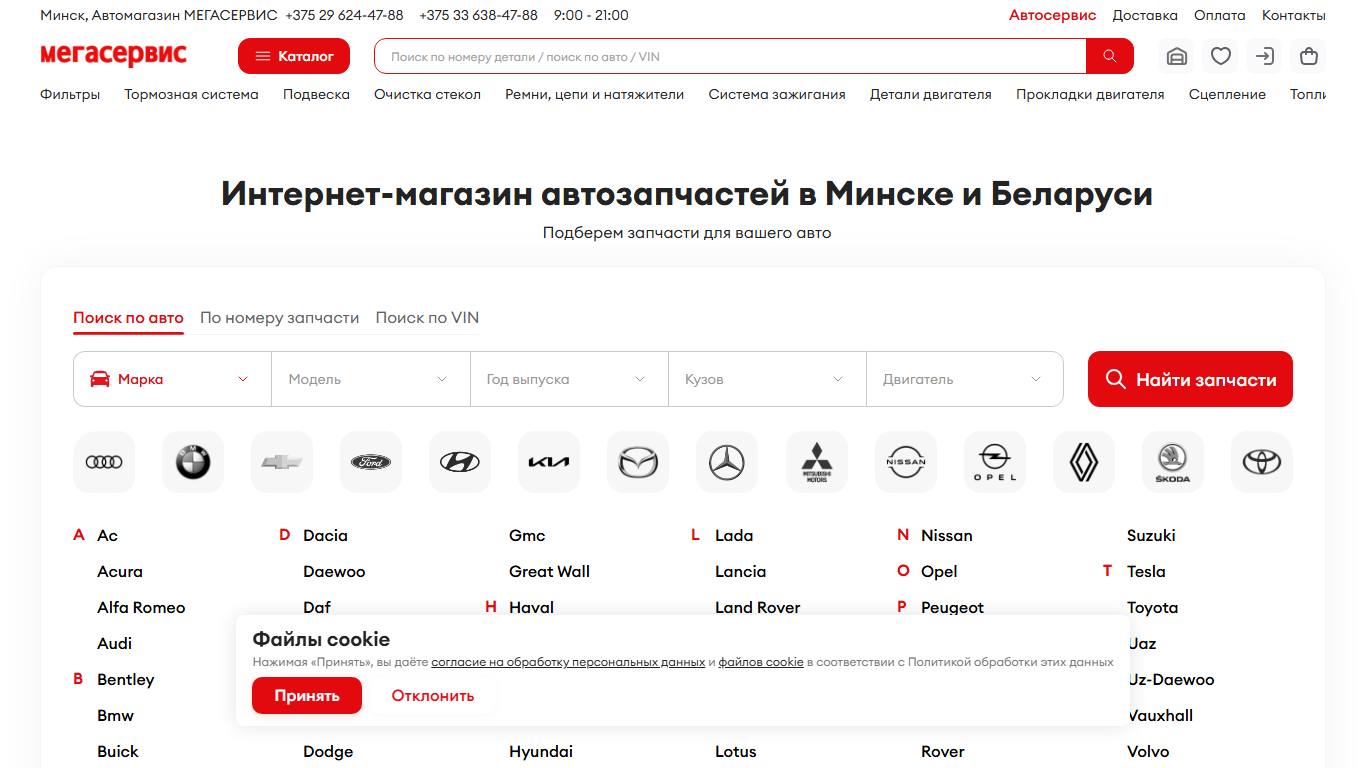
Task: Click the garage icon in header
Action: pyautogui.click(x=1177, y=56)
